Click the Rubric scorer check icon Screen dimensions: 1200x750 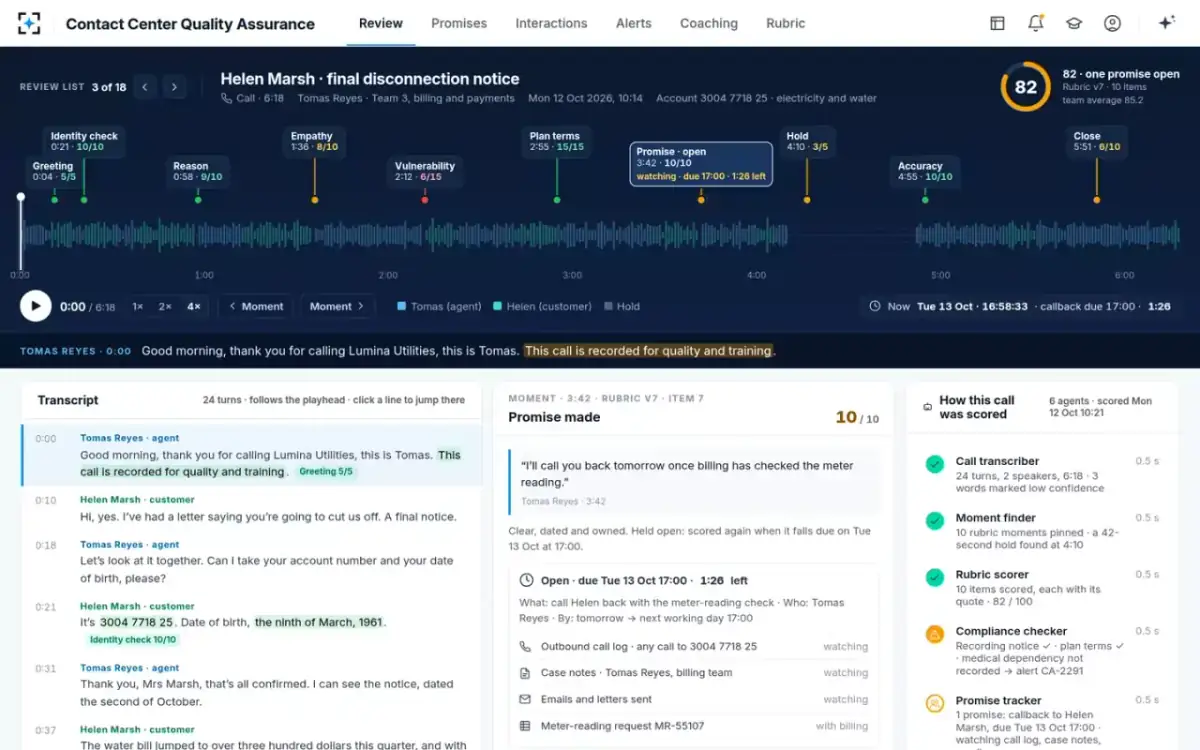click(934, 577)
